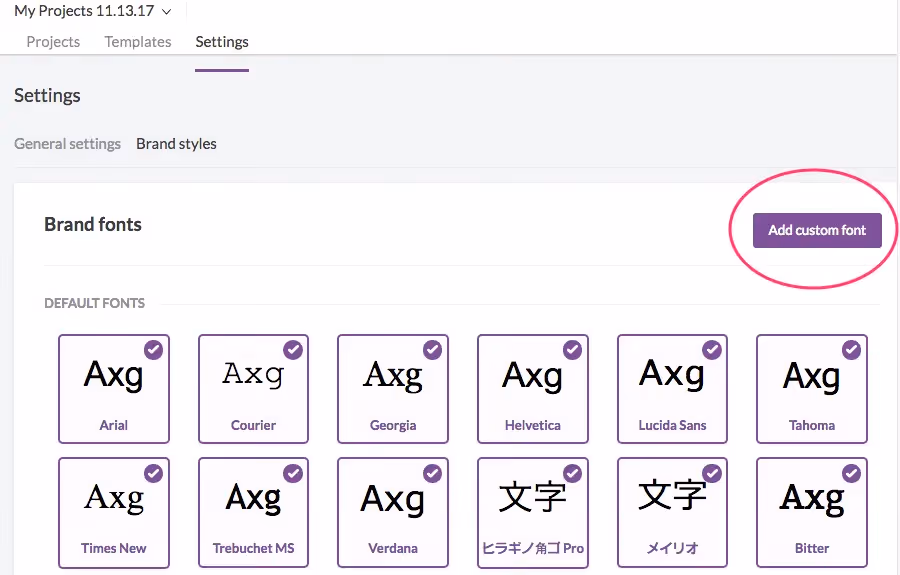Image resolution: width=900 pixels, height=575 pixels.
Task: Open the My Projects 11.13.17 dropdown
Action: [92, 11]
